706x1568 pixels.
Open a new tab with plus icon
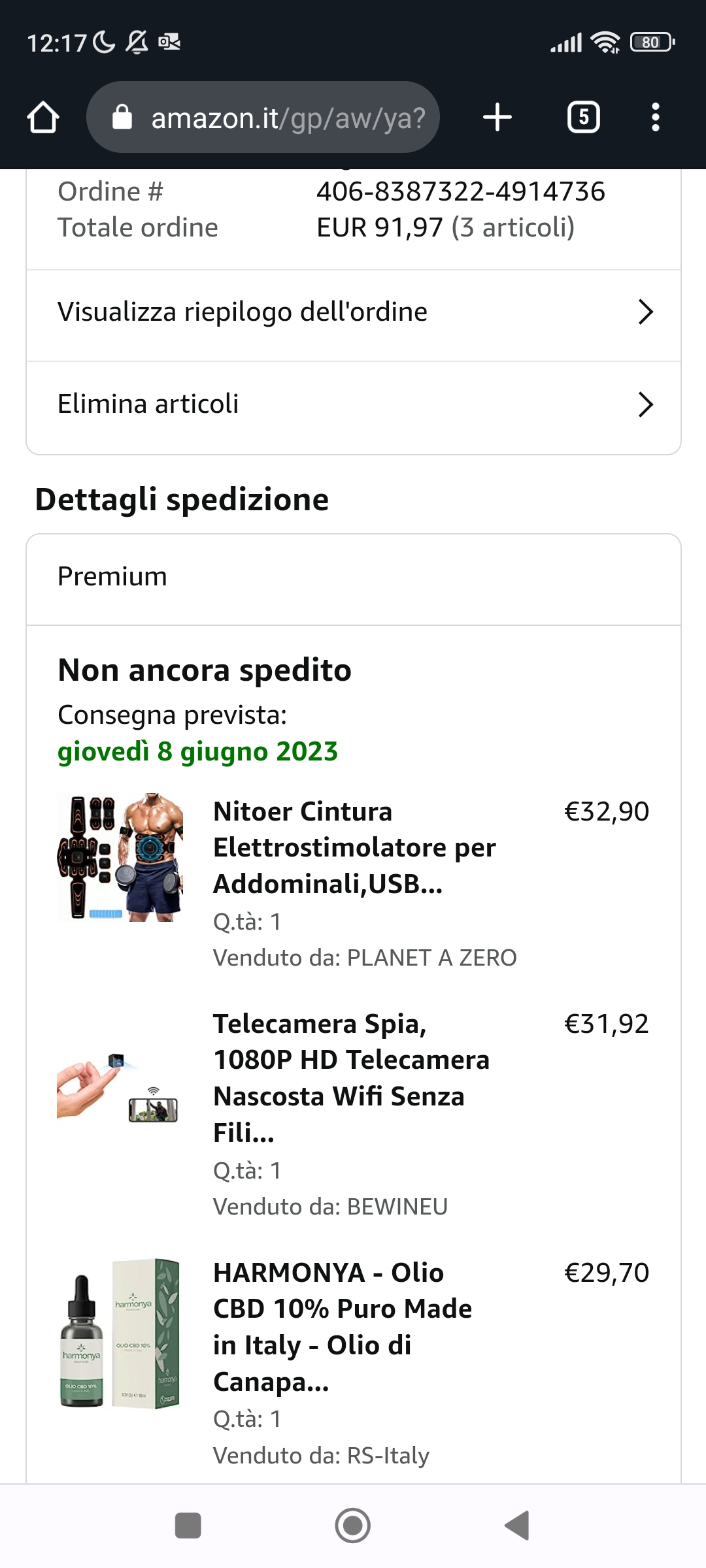click(497, 118)
